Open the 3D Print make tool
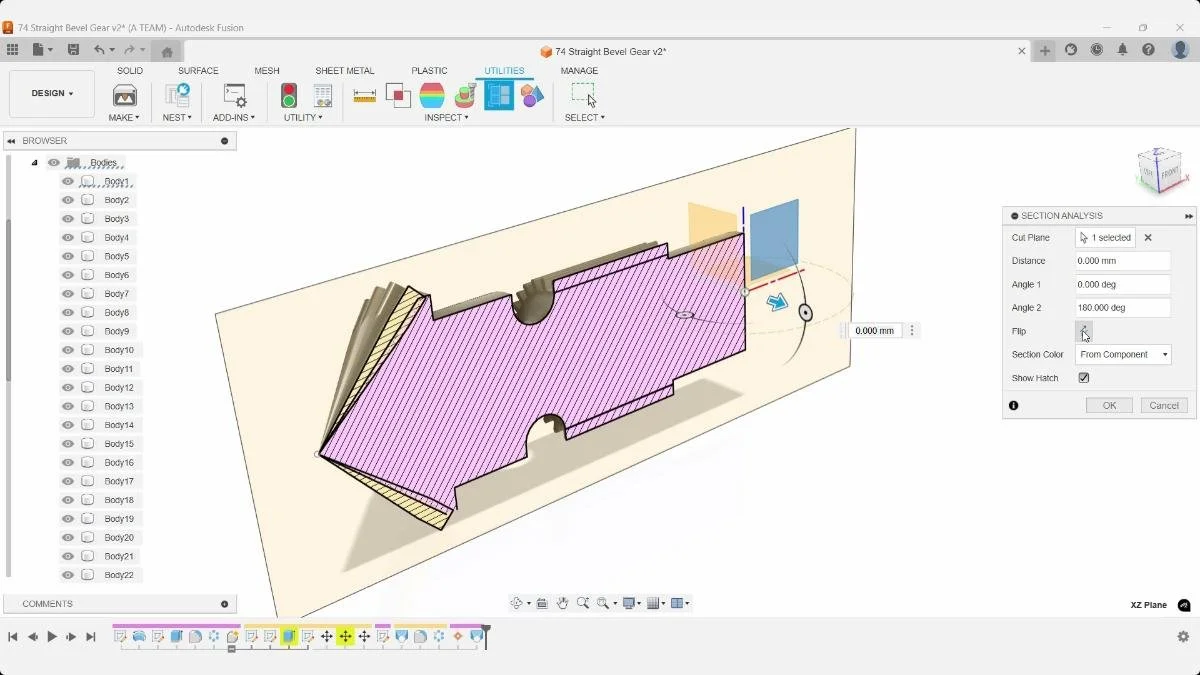Screen dimensions: 1200x675 click(125, 96)
